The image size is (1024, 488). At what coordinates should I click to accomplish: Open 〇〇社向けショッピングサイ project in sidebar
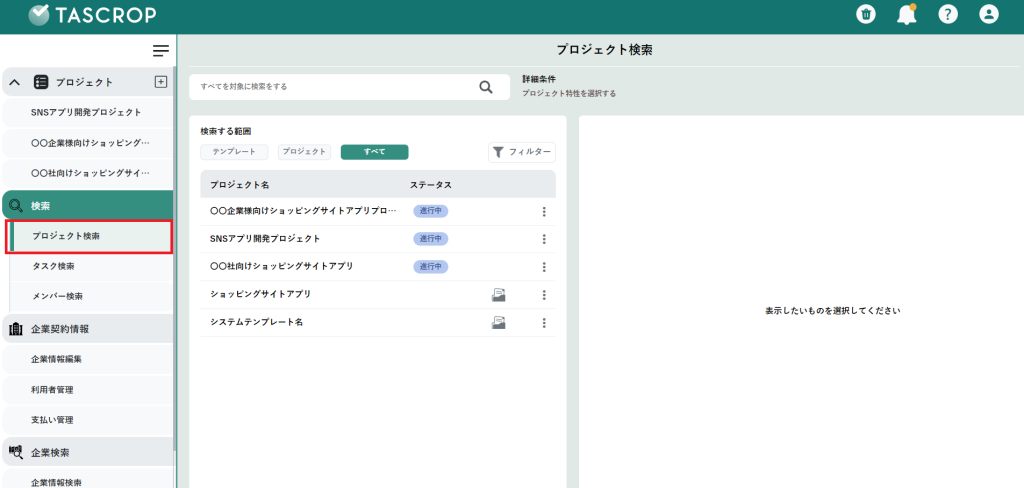click(x=88, y=173)
